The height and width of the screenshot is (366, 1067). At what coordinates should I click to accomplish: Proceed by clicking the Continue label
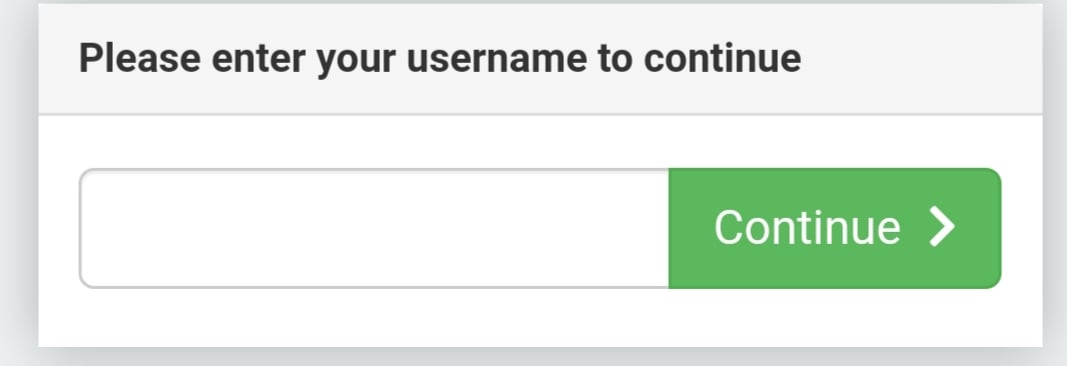click(807, 227)
